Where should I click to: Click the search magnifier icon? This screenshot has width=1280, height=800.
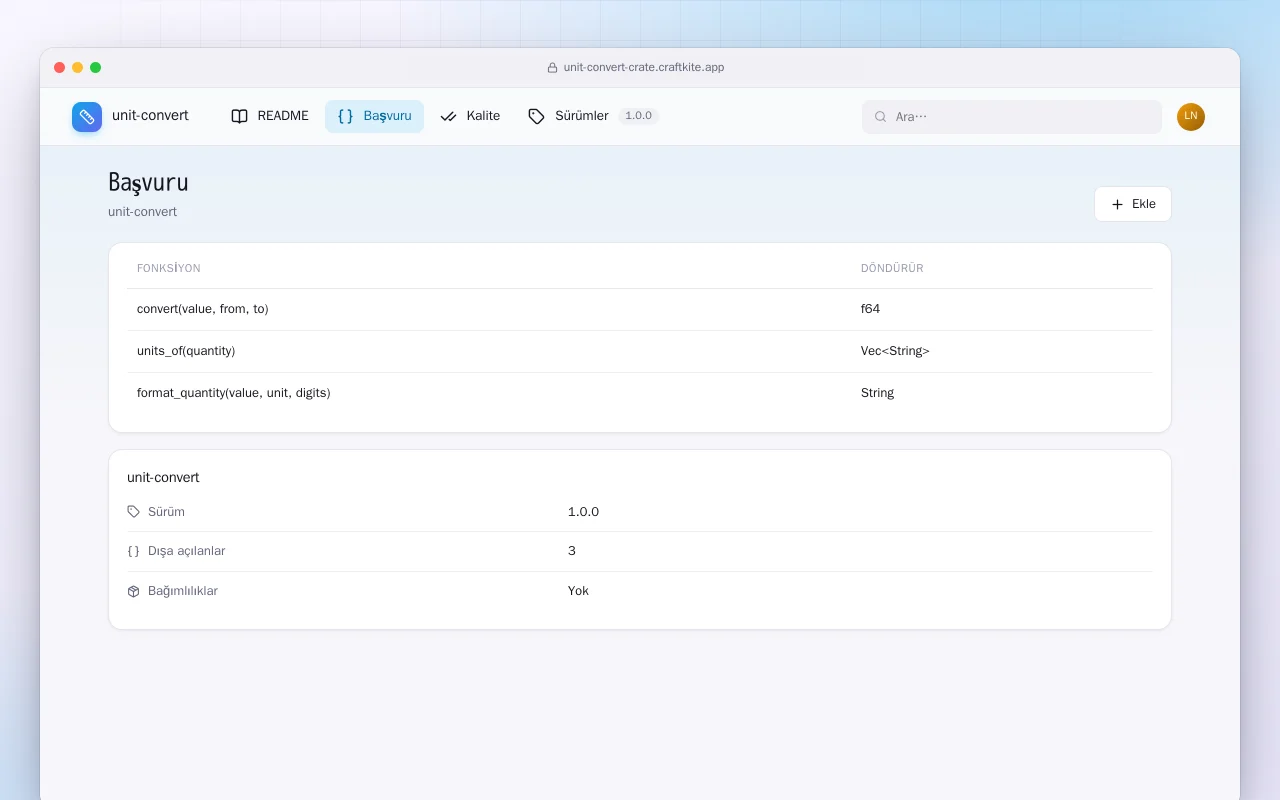pos(881,117)
